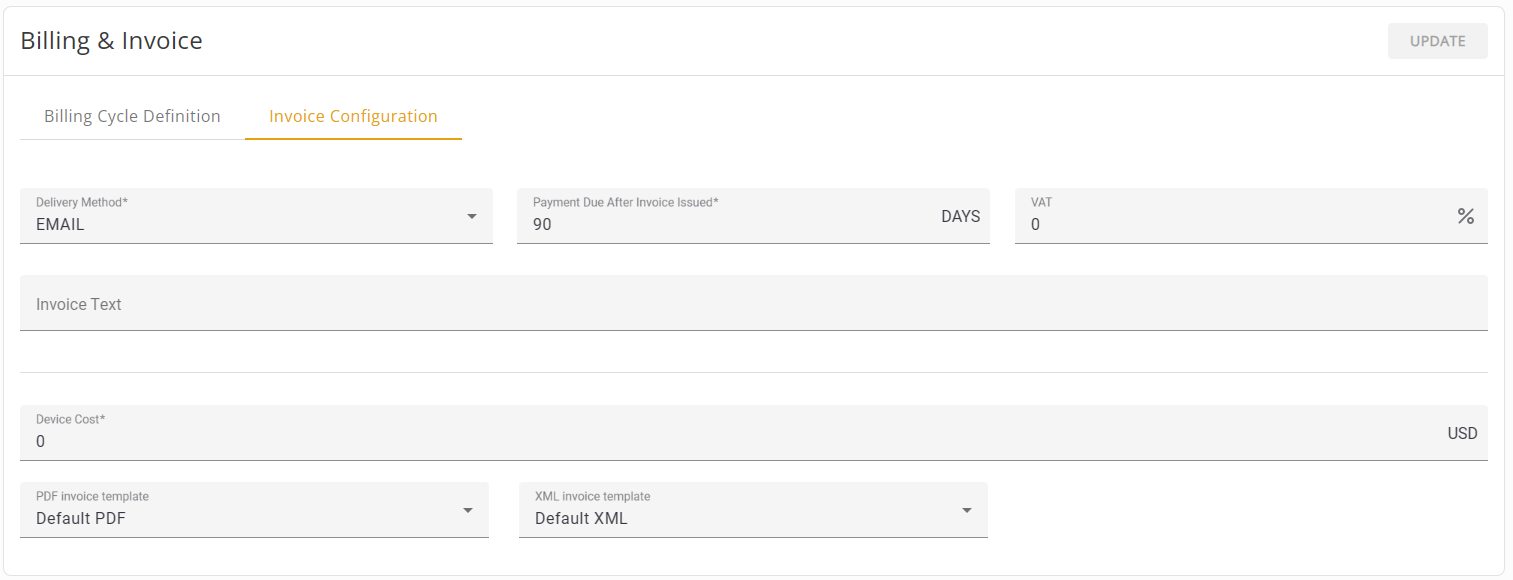Open the dropdown showing EMAIL value
The width and height of the screenshot is (1513, 580).
240,224
